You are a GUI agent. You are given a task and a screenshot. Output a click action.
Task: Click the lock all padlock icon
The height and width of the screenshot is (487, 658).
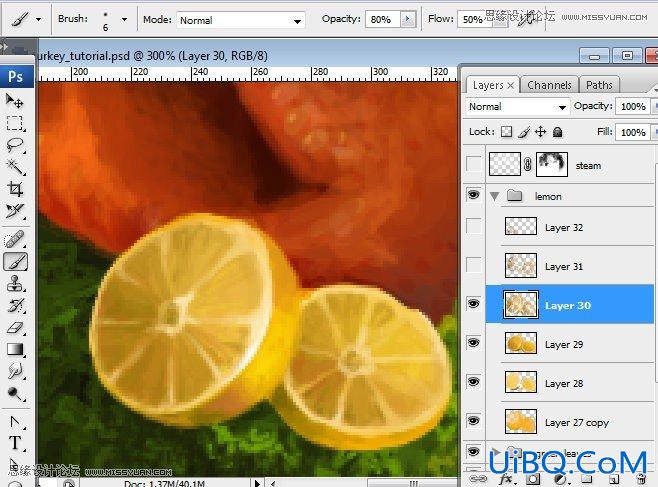coord(557,132)
